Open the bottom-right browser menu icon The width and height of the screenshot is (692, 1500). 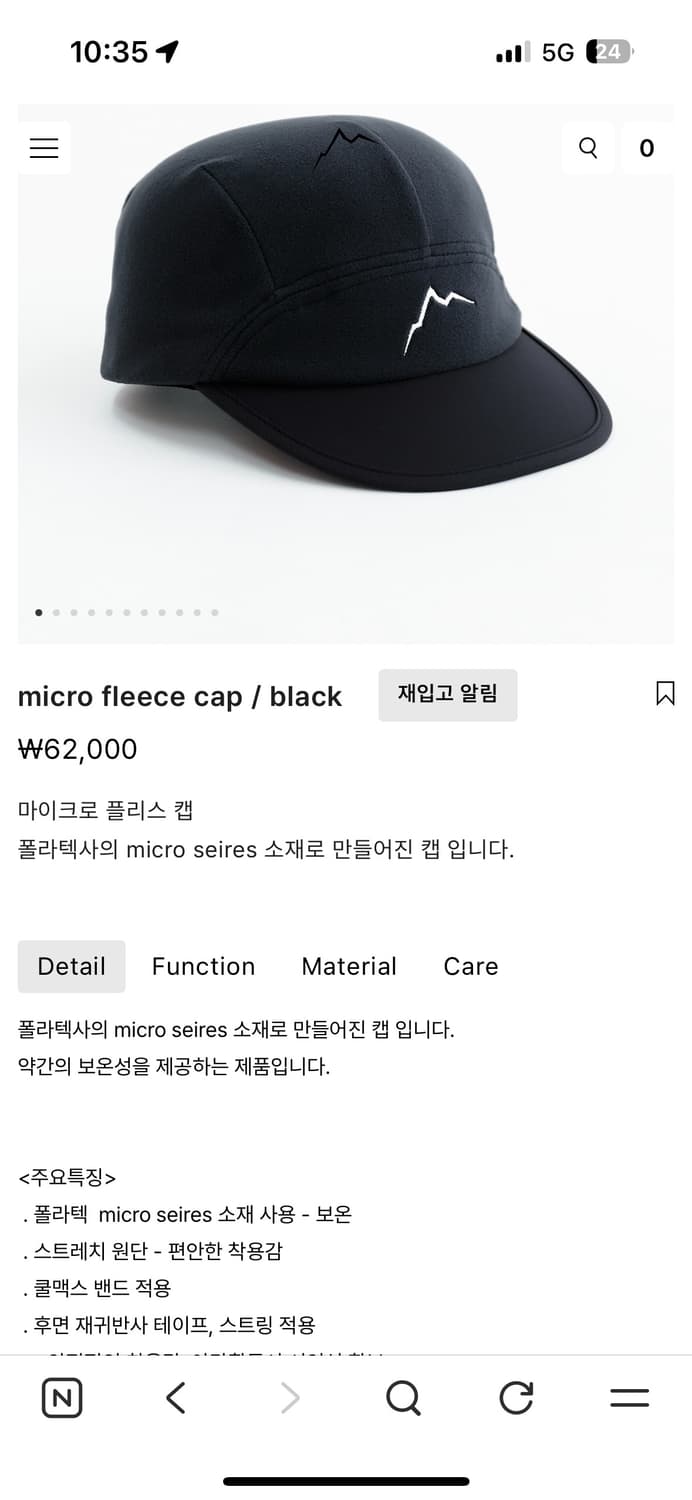pos(632,1397)
